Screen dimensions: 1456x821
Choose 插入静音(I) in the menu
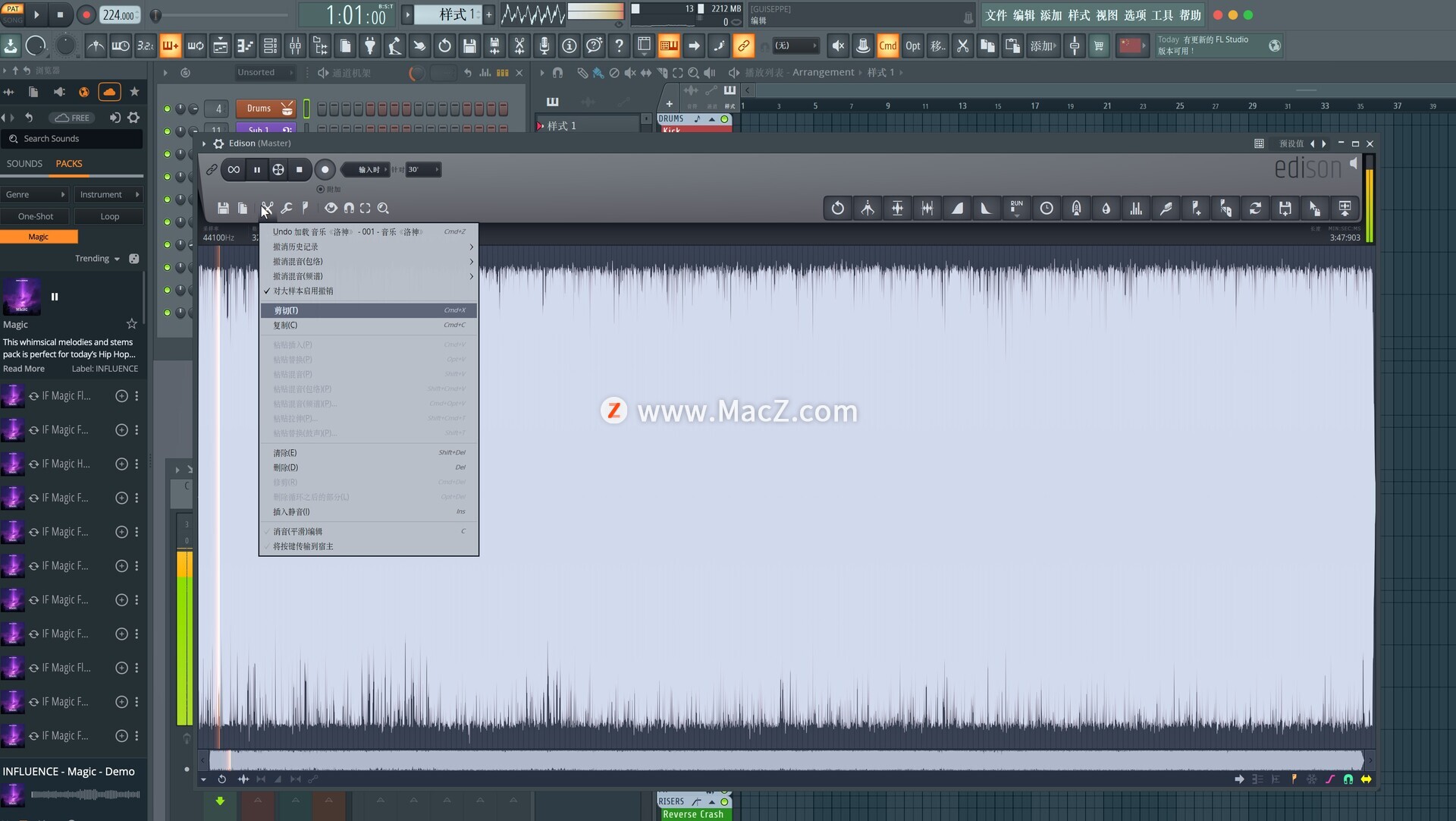369,512
